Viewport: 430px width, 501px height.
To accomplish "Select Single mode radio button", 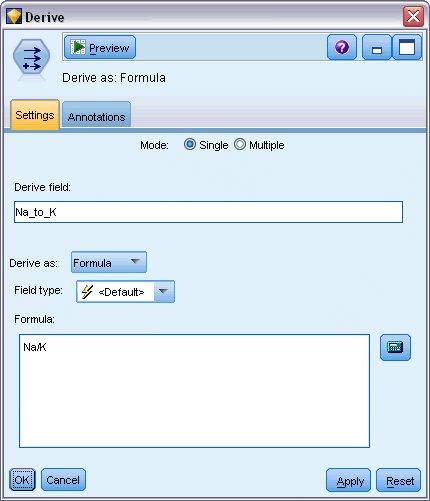I will (x=190, y=145).
